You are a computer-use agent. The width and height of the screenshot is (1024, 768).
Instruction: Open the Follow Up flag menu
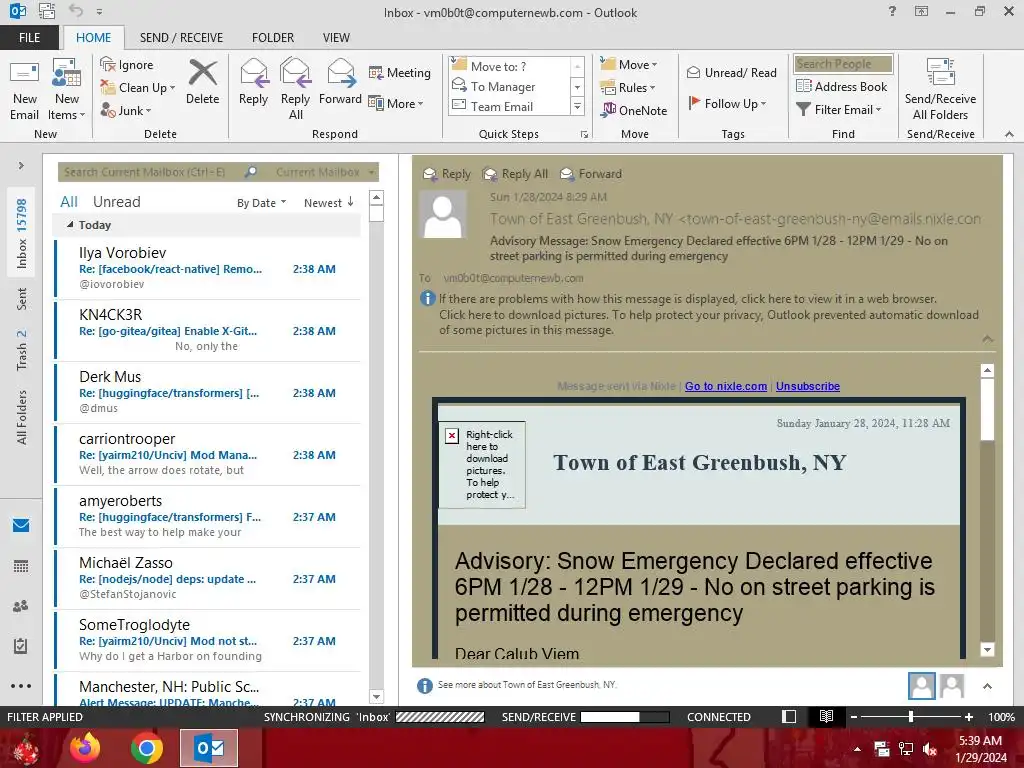[x=728, y=103]
